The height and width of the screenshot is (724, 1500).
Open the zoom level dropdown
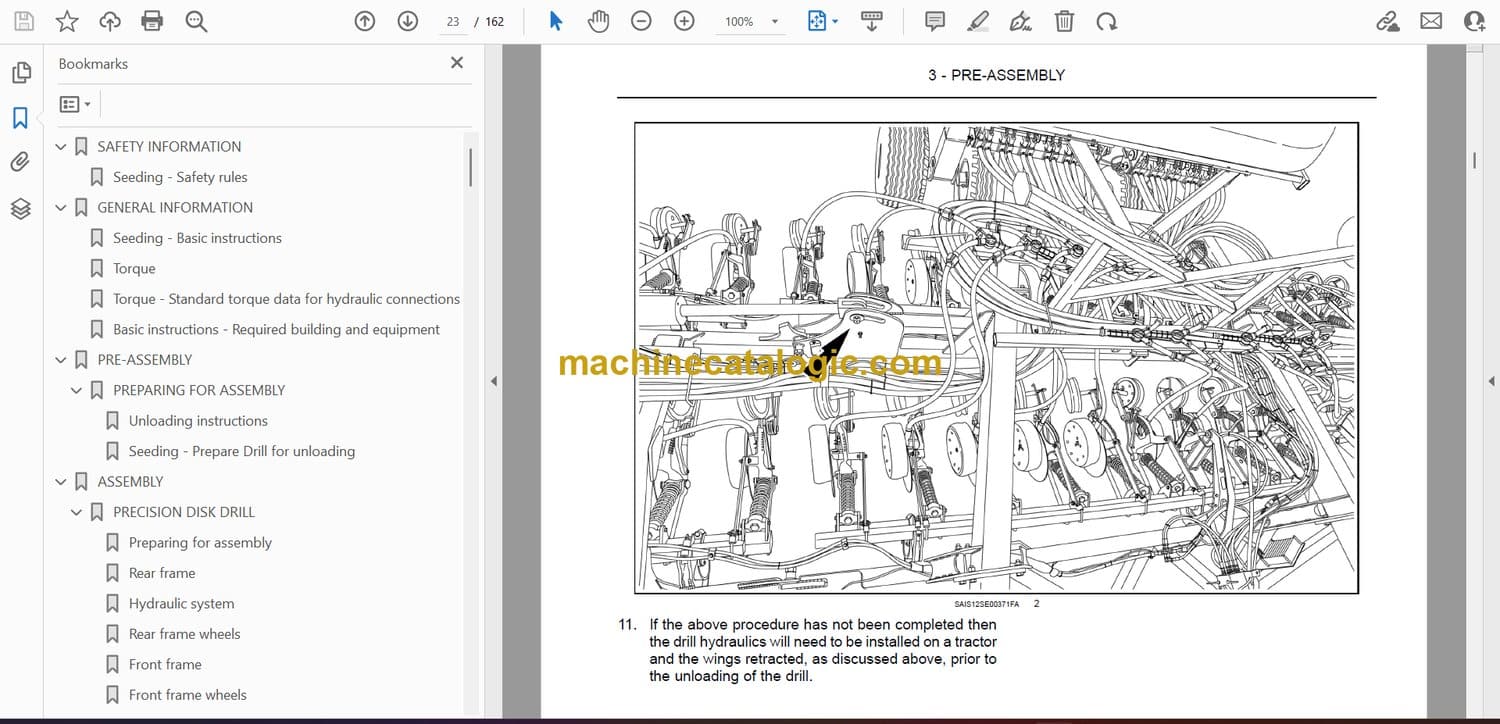point(774,22)
